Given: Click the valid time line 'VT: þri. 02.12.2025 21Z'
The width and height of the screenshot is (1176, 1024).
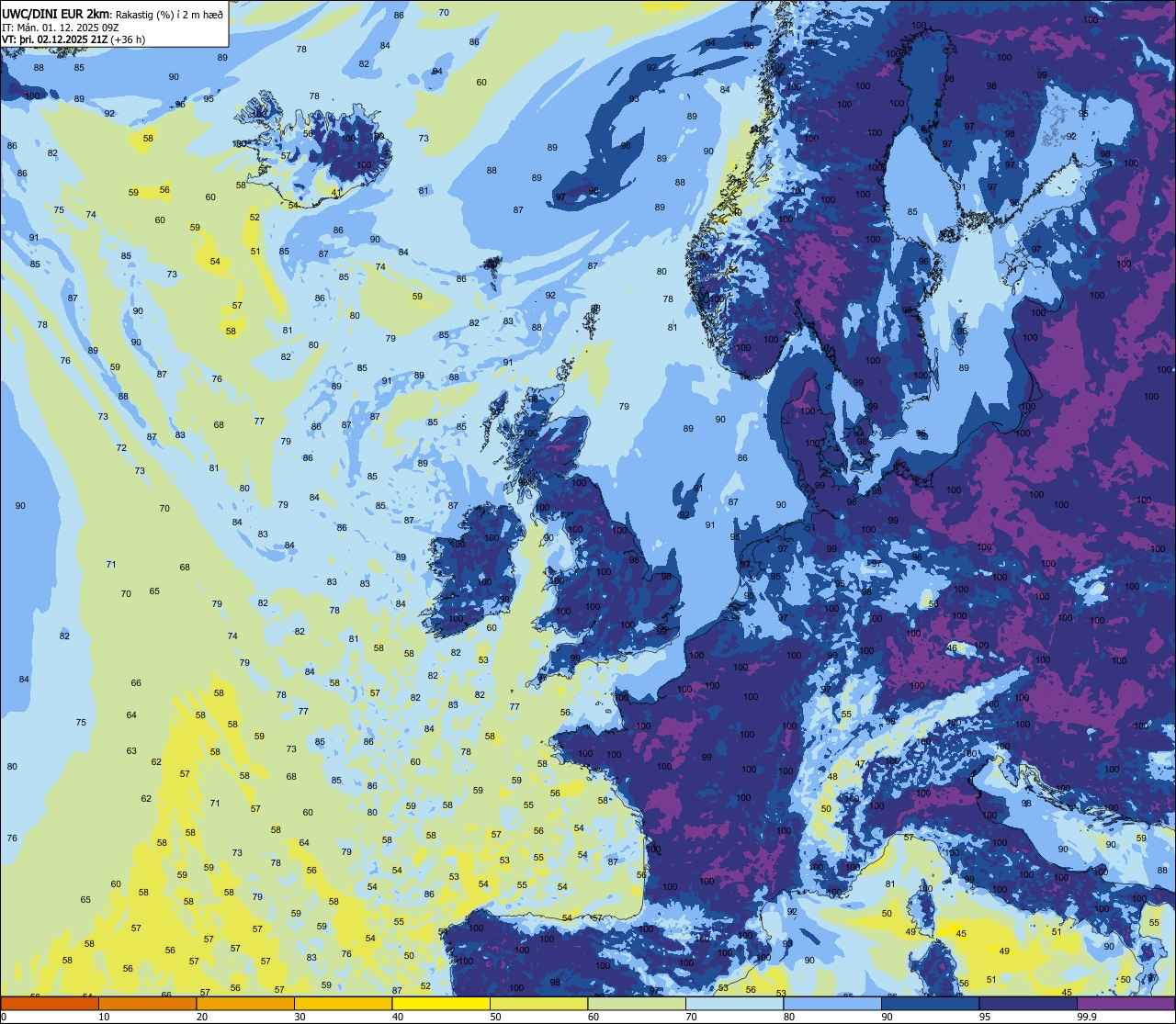Looking at the screenshot, I should (x=54, y=39).
